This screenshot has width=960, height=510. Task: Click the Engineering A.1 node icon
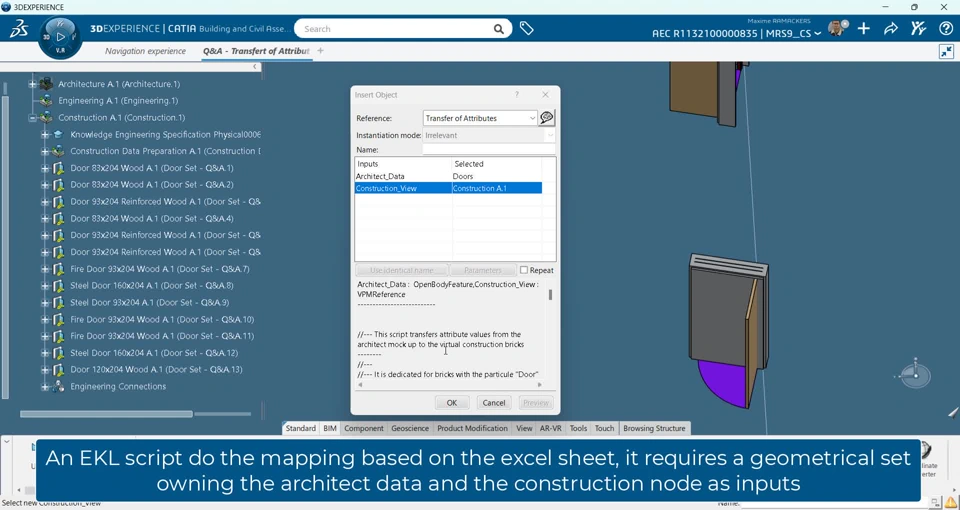46,100
